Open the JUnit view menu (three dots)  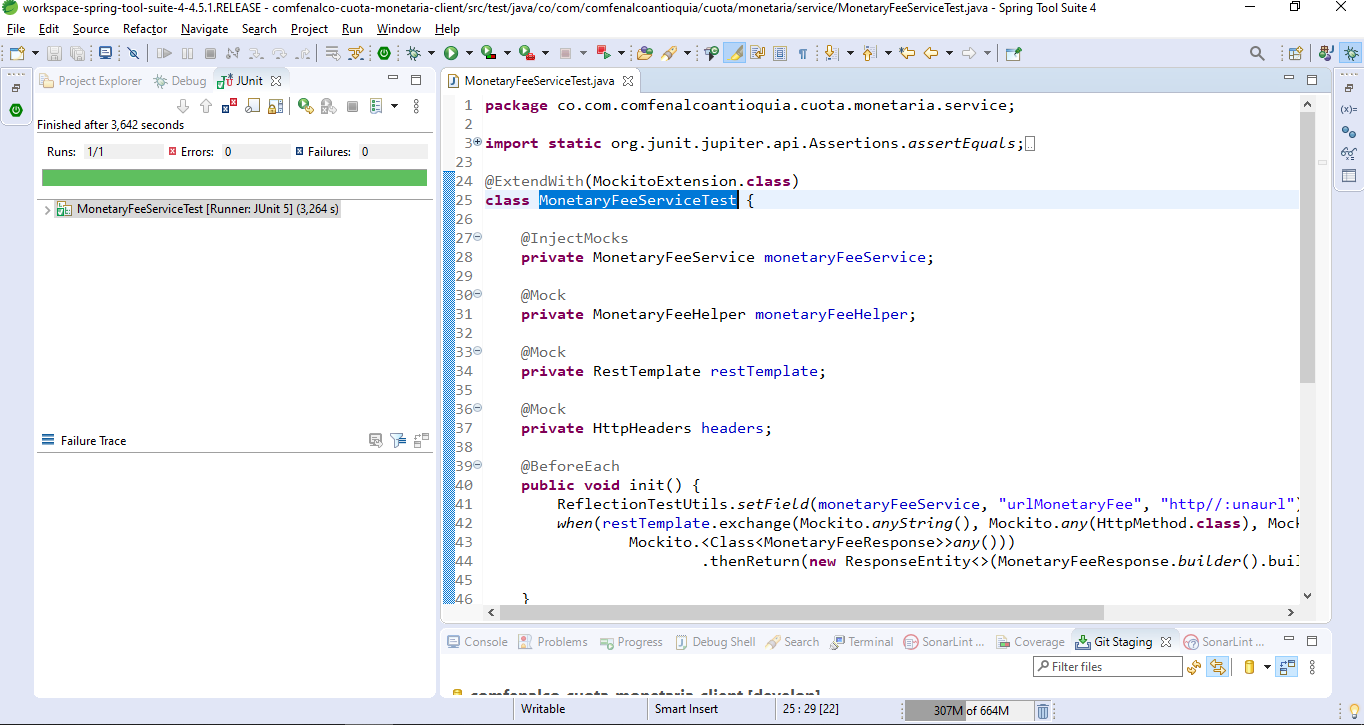click(416, 105)
